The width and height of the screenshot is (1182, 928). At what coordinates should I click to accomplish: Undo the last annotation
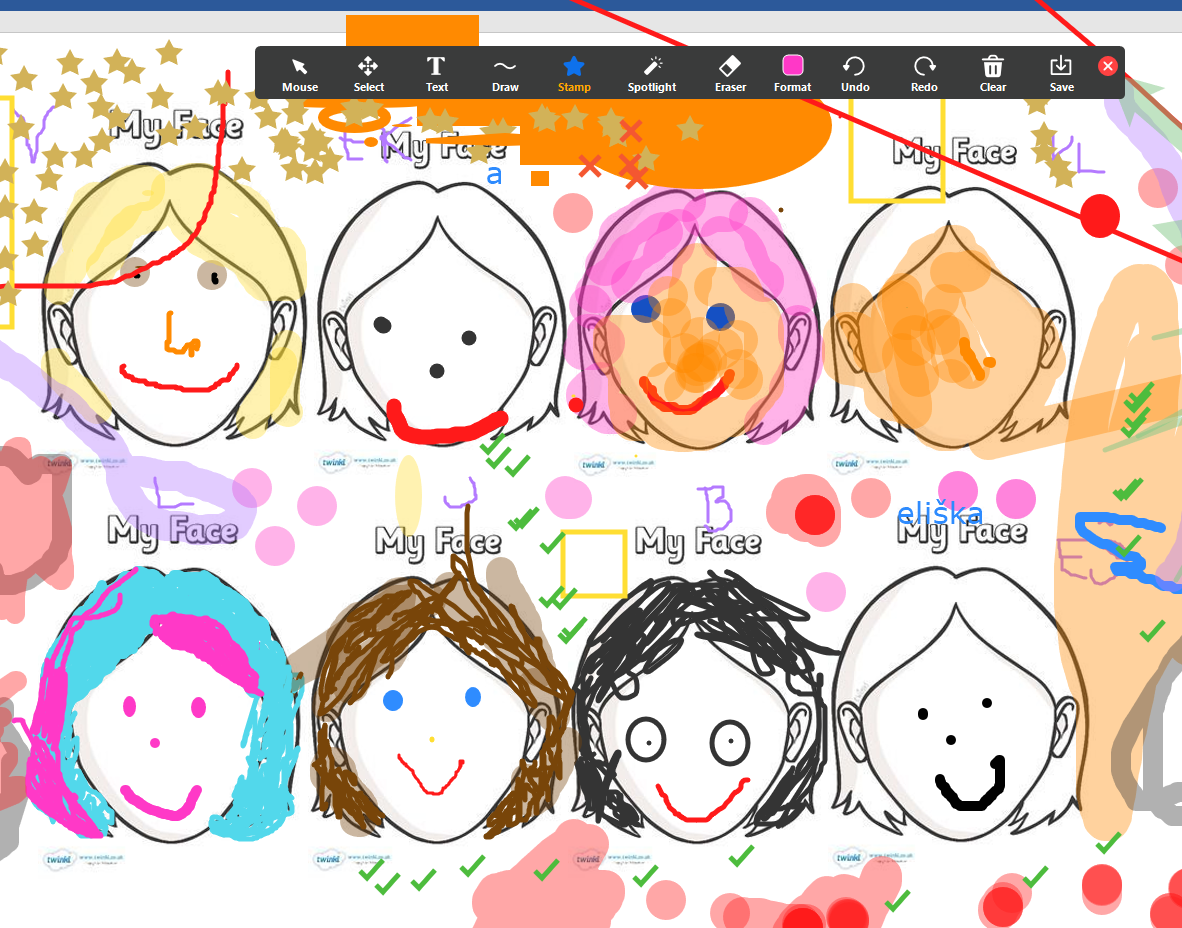(855, 74)
